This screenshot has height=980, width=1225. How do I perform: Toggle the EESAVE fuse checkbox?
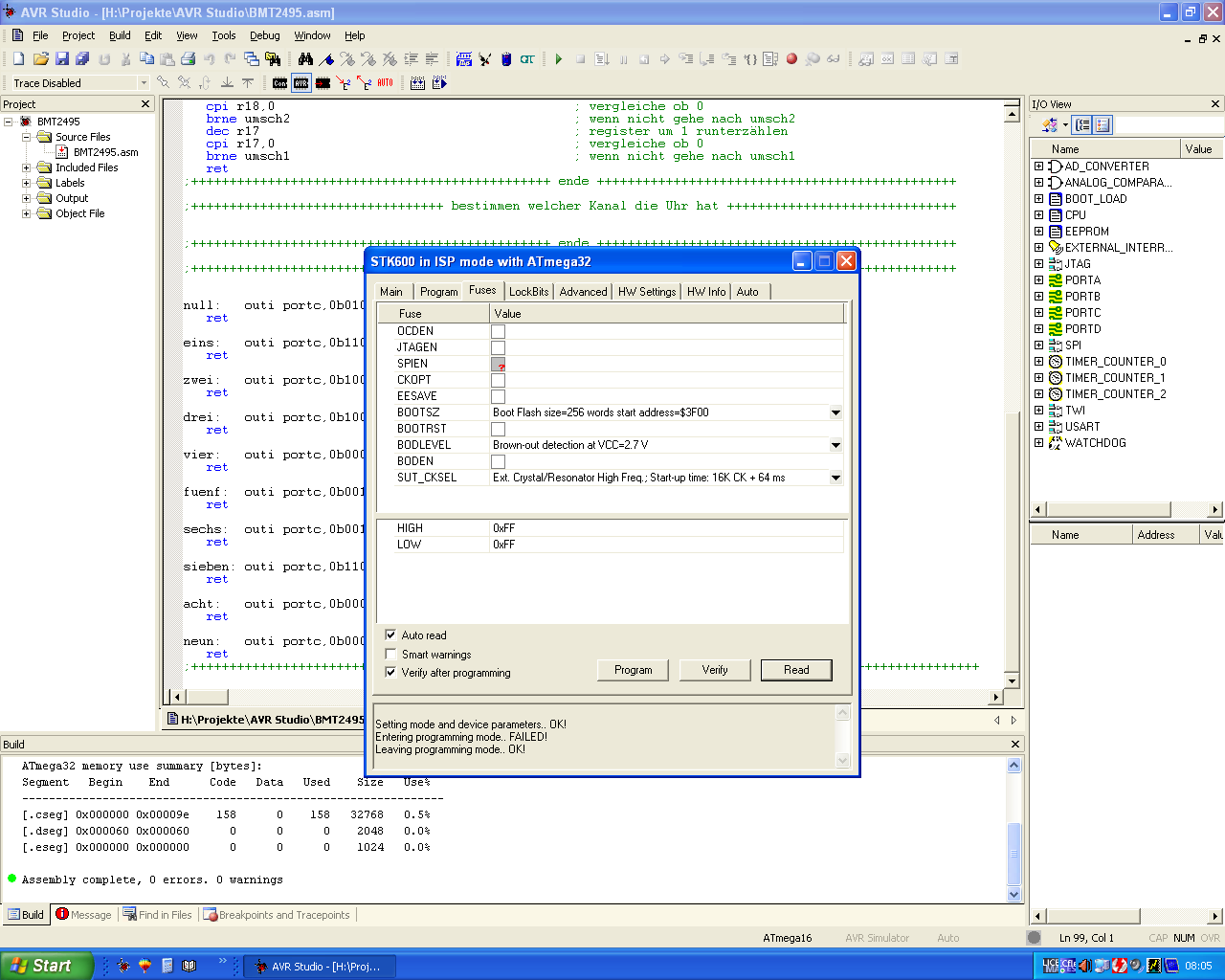click(x=498, y=396)
